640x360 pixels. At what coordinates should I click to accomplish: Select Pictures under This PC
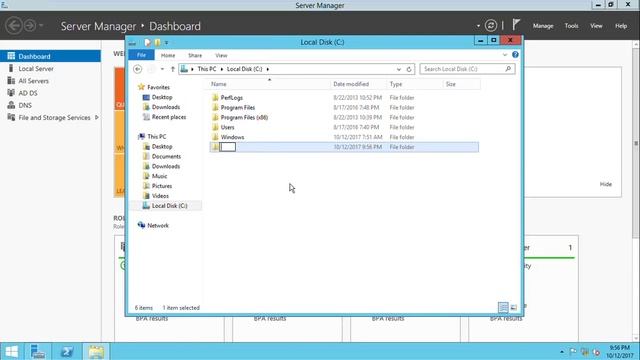pos(162,186)
